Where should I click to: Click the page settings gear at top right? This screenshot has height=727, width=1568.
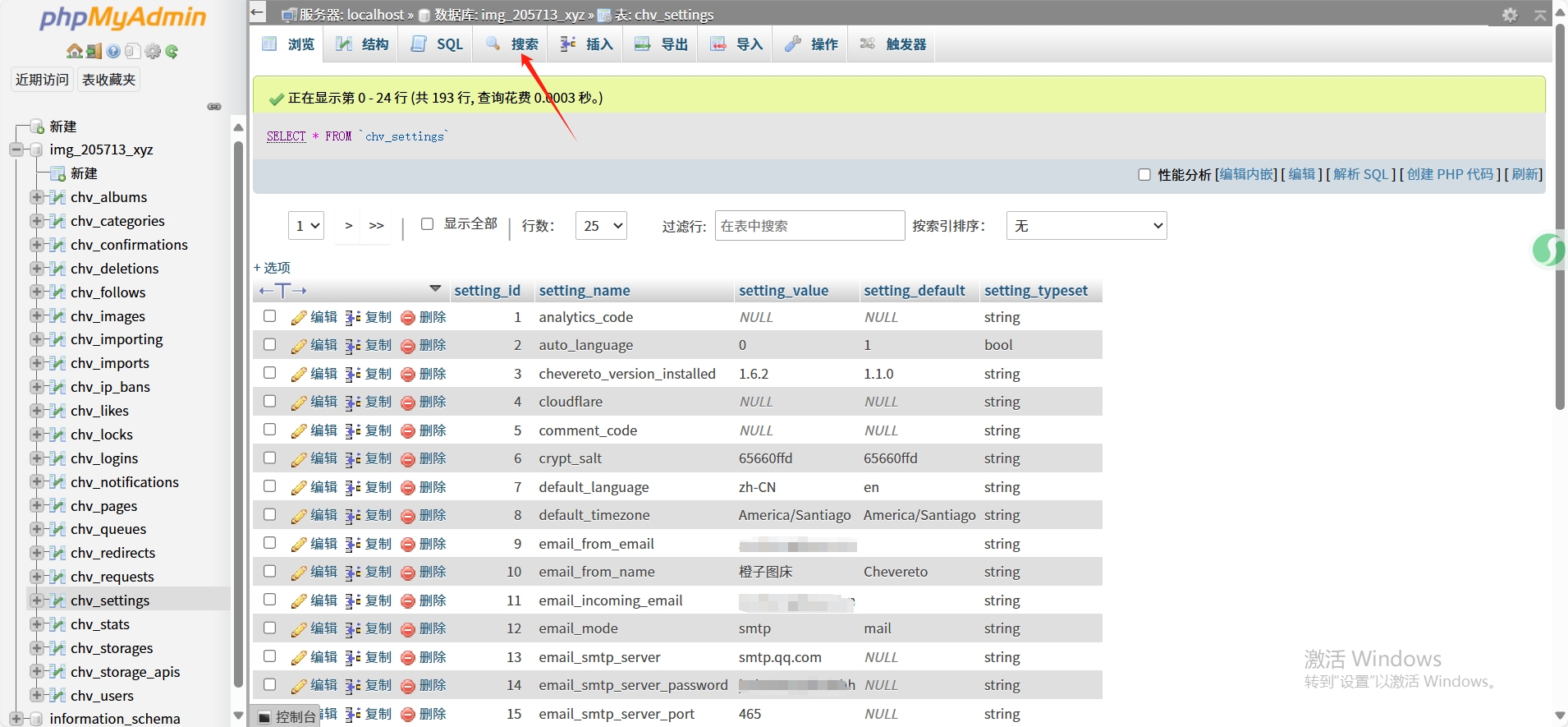(1510, 15)
